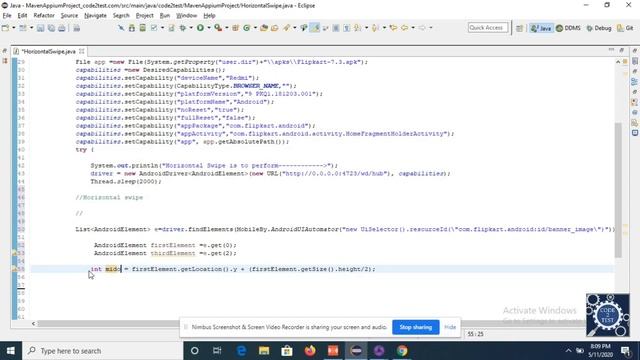Expand the Debug configurations dropdown arrow
The image size is (640, 360).
click(x=191, y=28)
